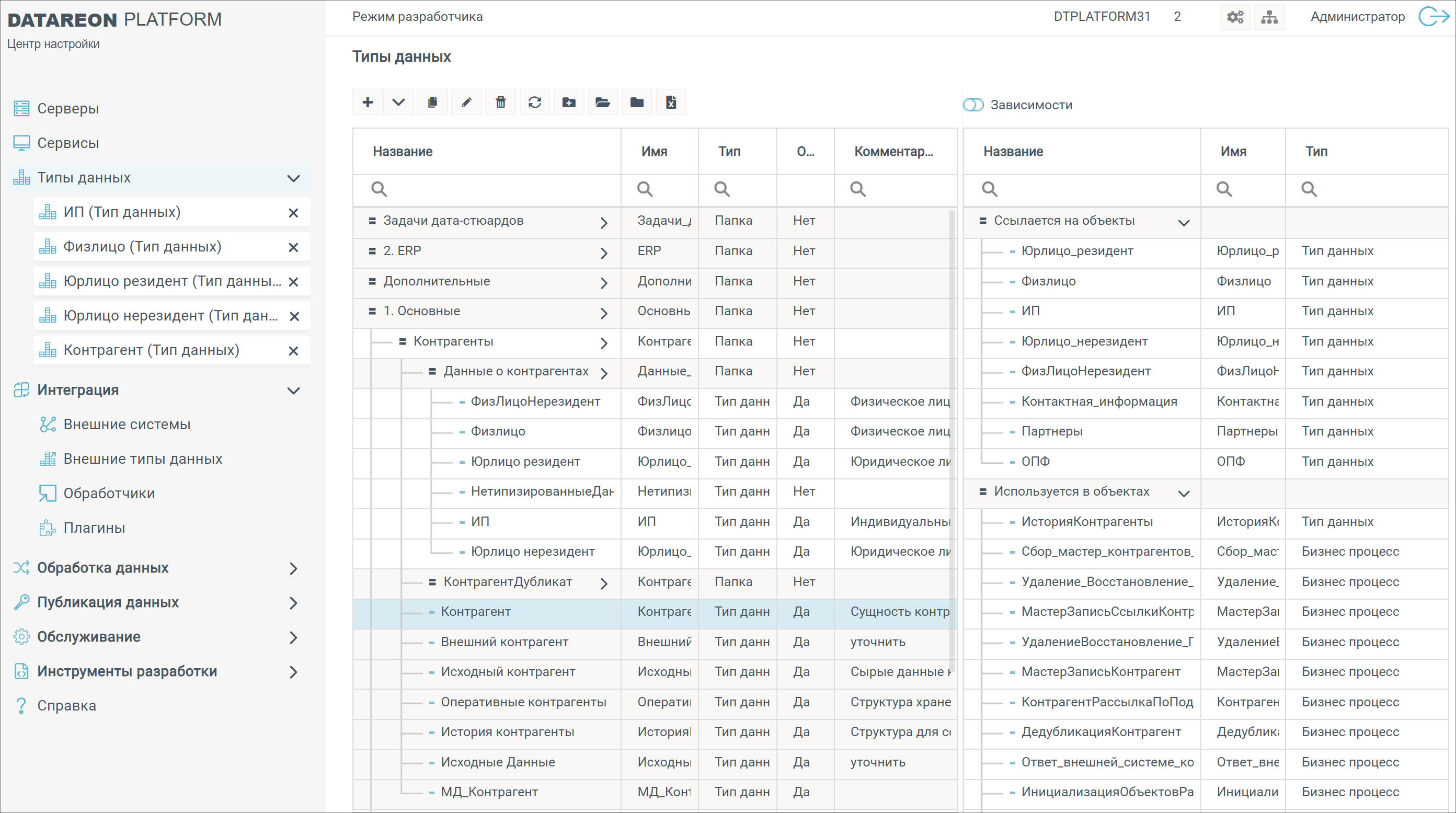Open the Серверы menu item
Viewport: 1456px width, 813px height.
[68, 109]
